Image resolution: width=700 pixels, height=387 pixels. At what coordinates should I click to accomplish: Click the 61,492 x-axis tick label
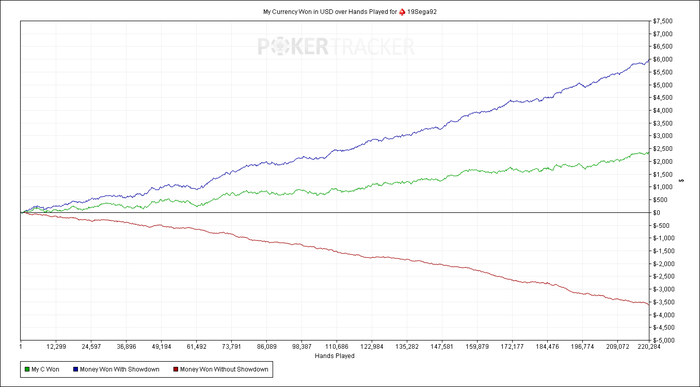[x=196, y=346]
